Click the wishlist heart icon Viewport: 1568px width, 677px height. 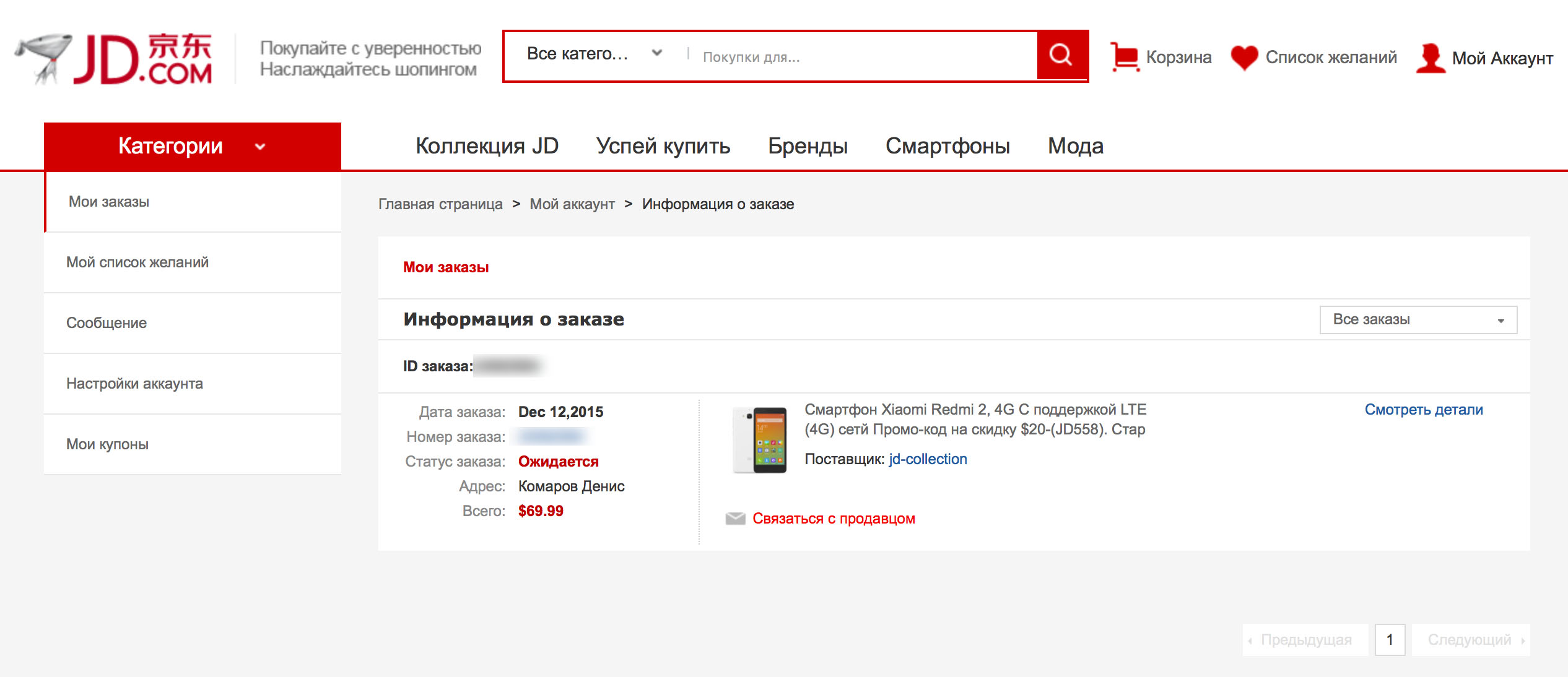click(1244, 58)
